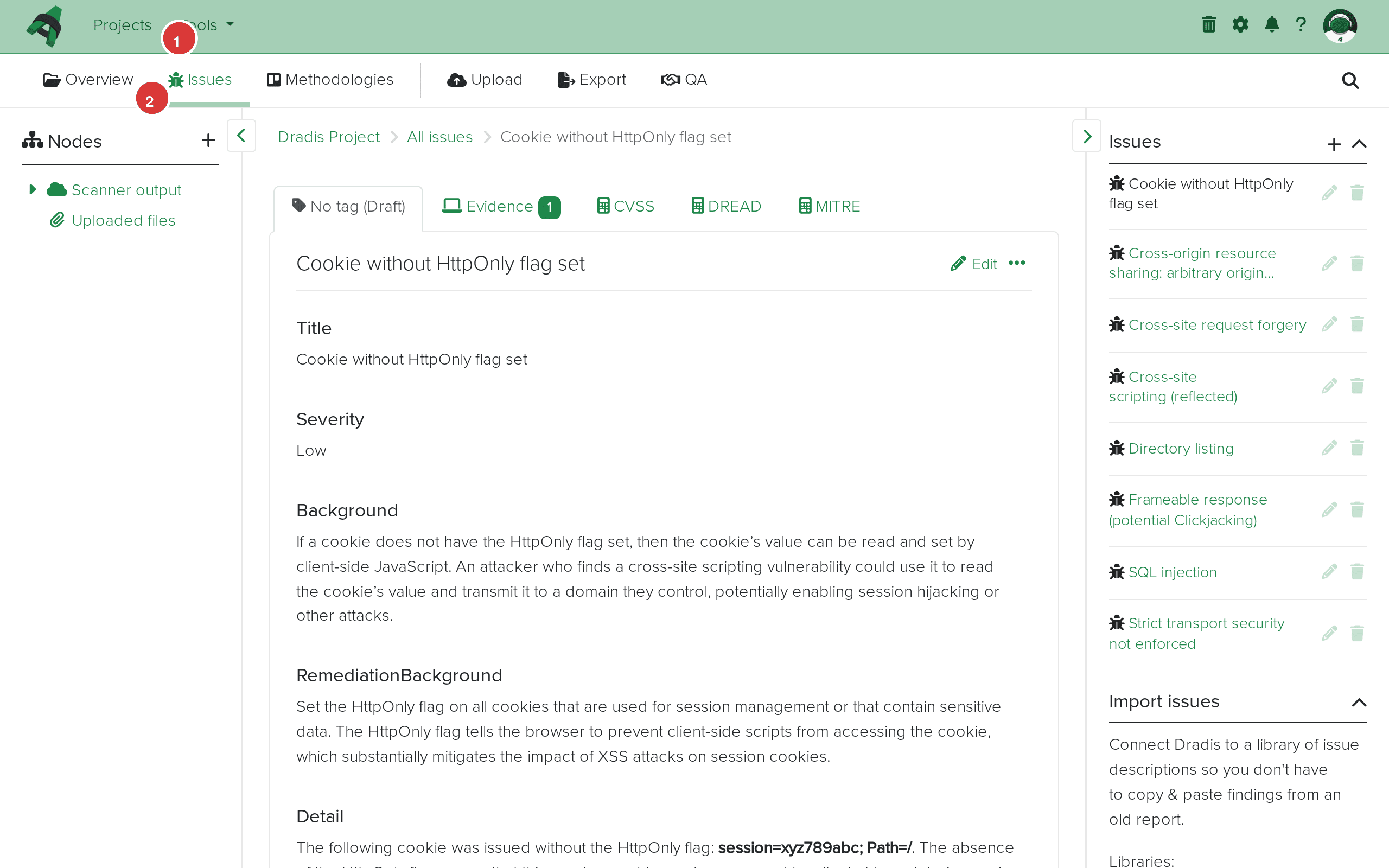This screenshot has width=1389, height=868.
Task: Open settings gear in top bar
Action: pos(1240,25)
